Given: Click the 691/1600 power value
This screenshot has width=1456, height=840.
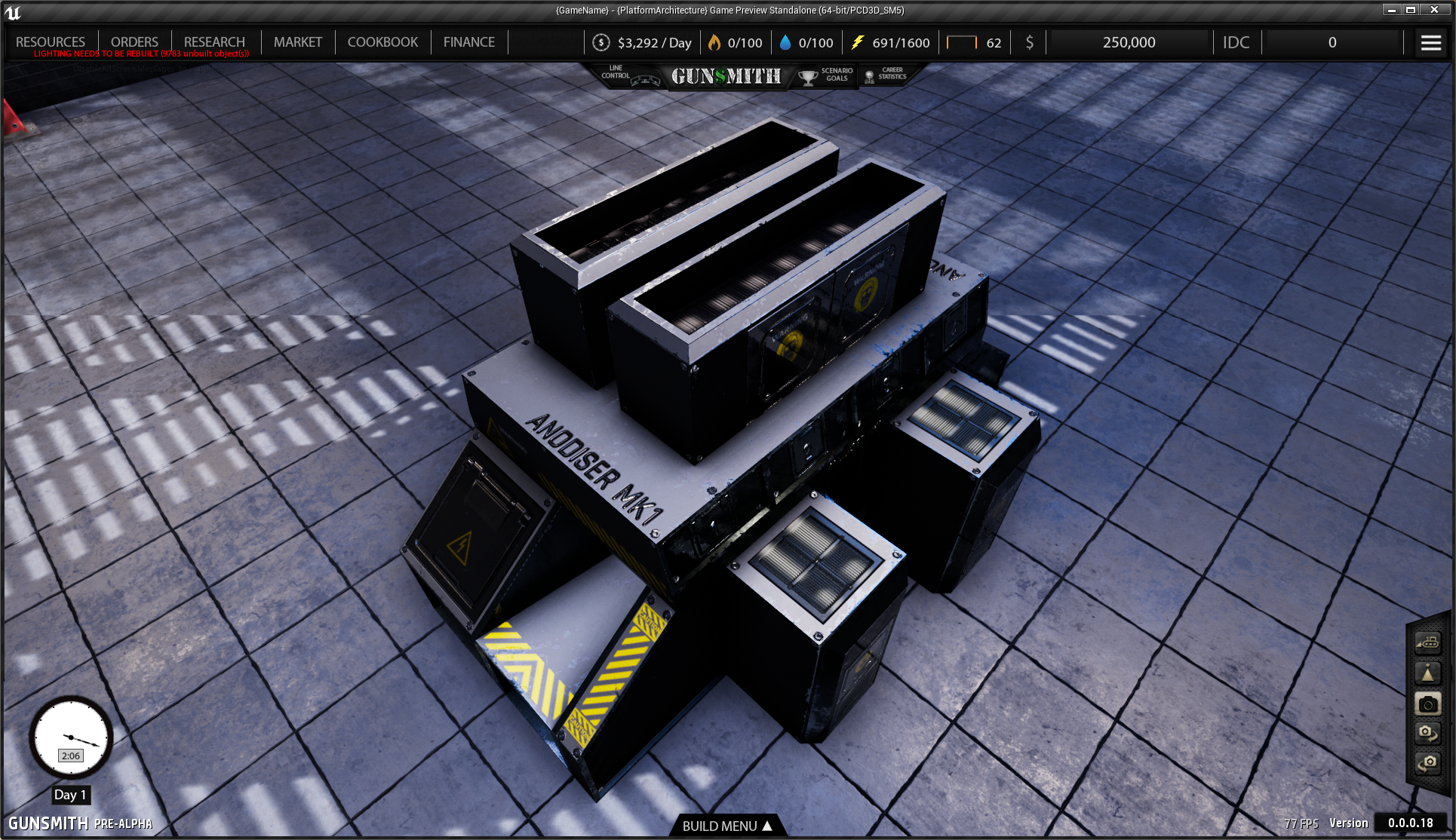Looking at the screenshot, I should pyautogui.click(x=901, y=43).
